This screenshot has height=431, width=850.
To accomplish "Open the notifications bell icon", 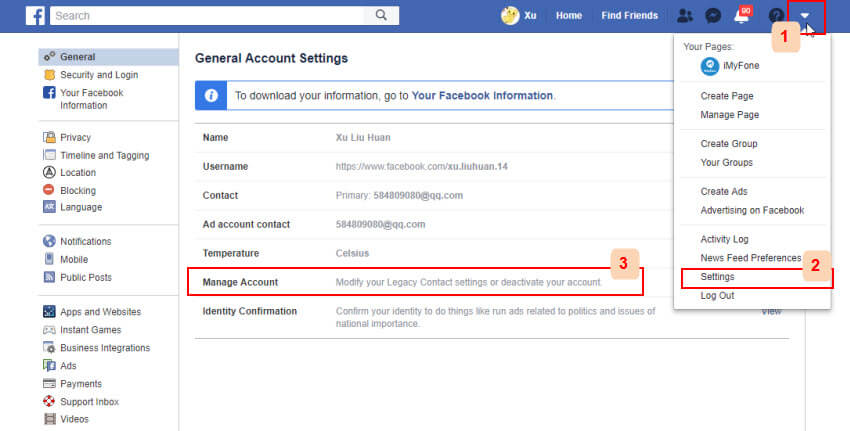I will 741,16.
